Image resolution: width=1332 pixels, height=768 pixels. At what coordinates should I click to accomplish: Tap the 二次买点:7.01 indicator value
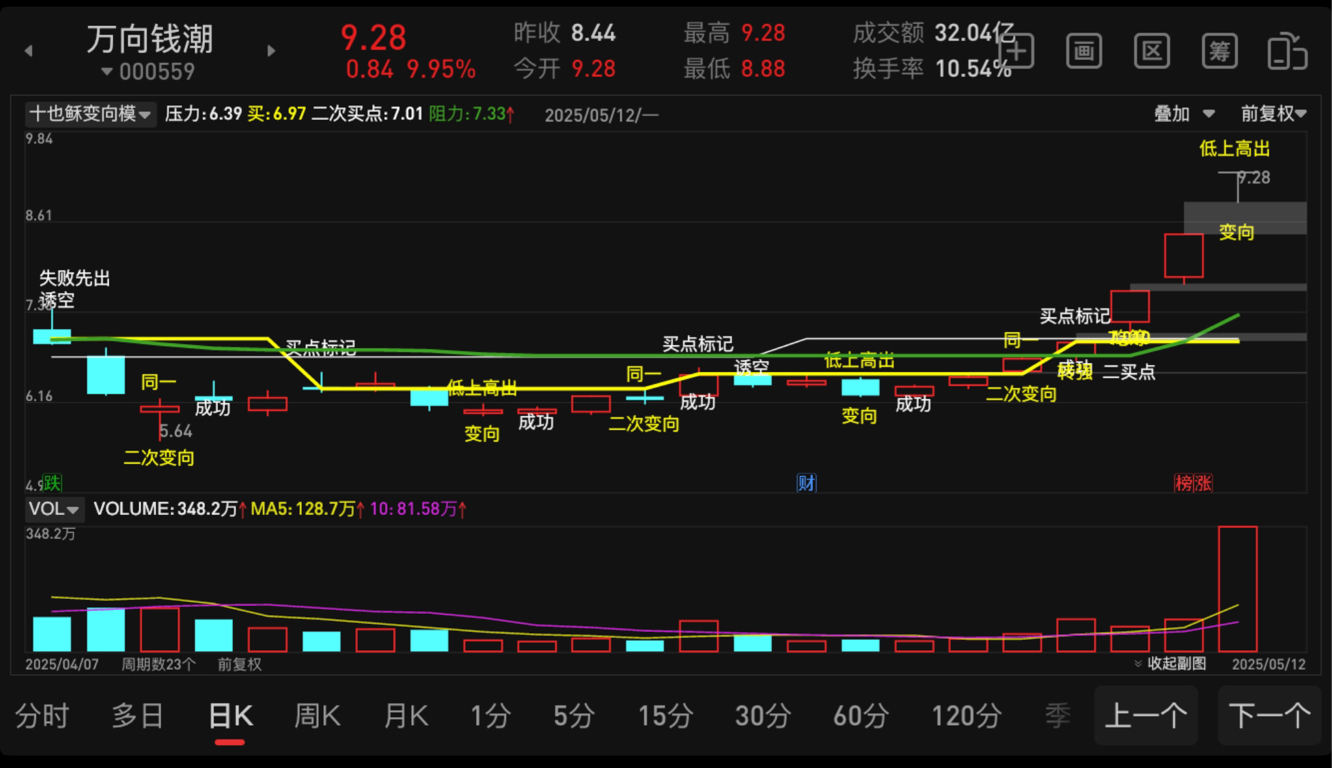click(x=368, y=114)
